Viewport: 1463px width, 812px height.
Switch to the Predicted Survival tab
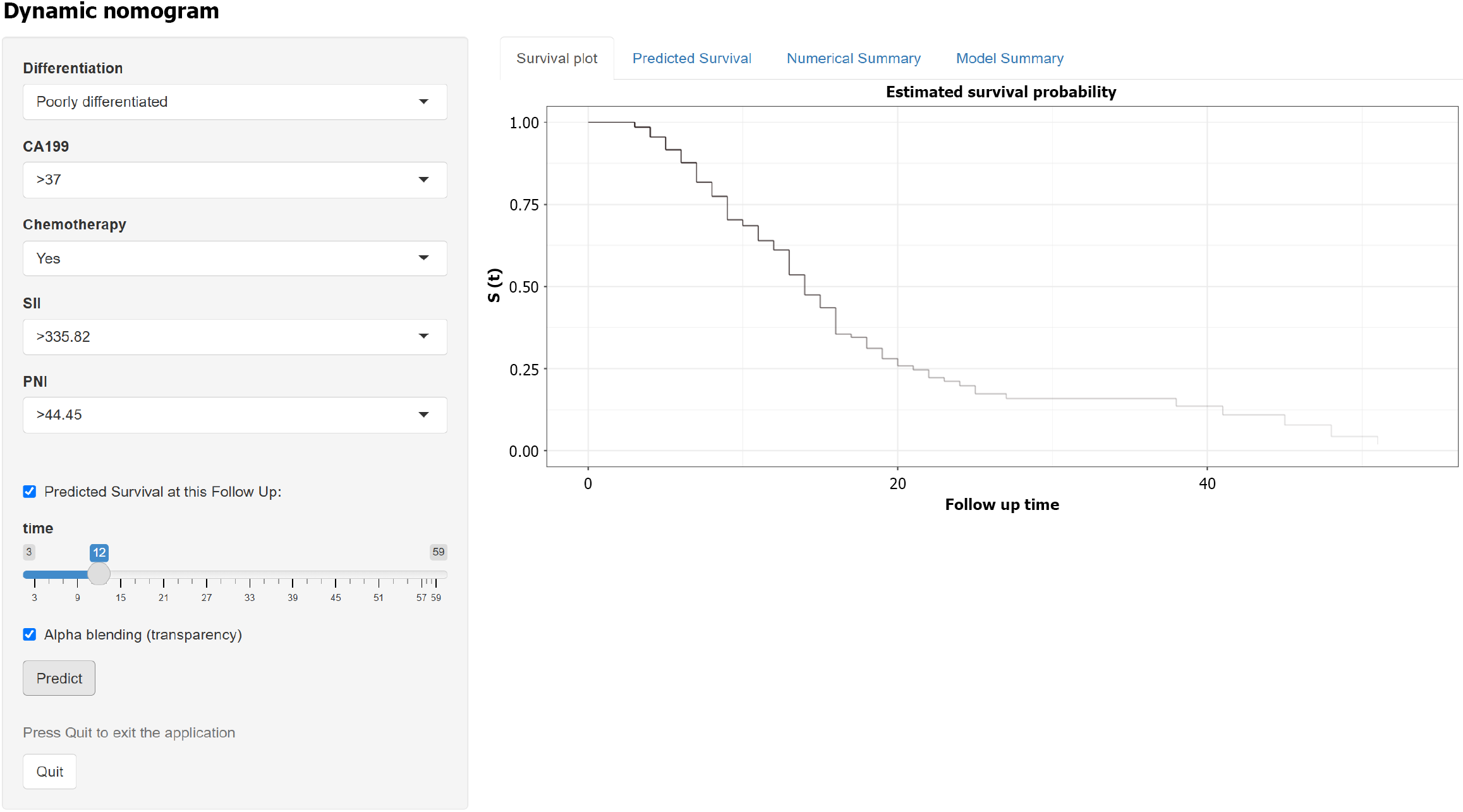691,58
